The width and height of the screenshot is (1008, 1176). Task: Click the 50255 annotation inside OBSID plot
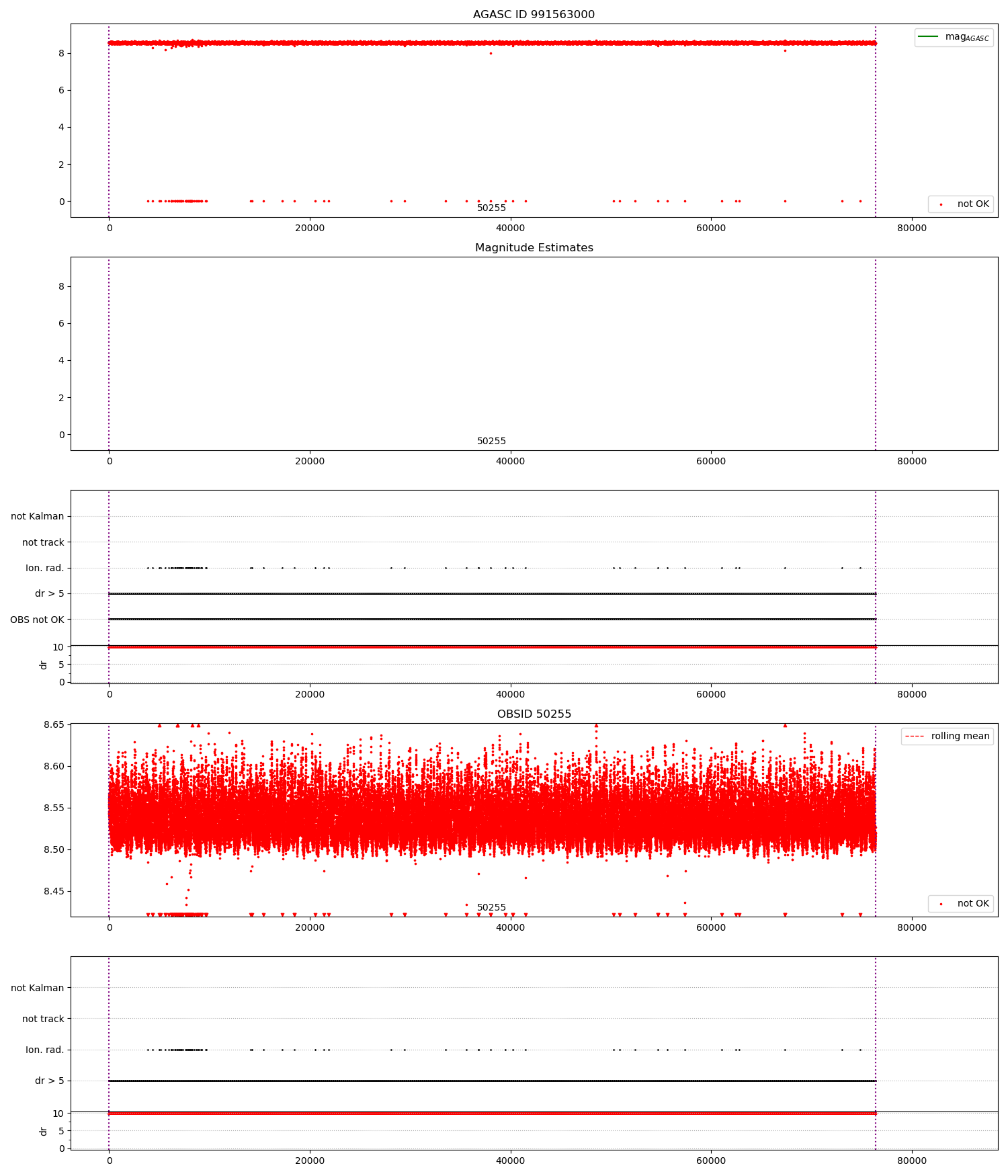491,907
